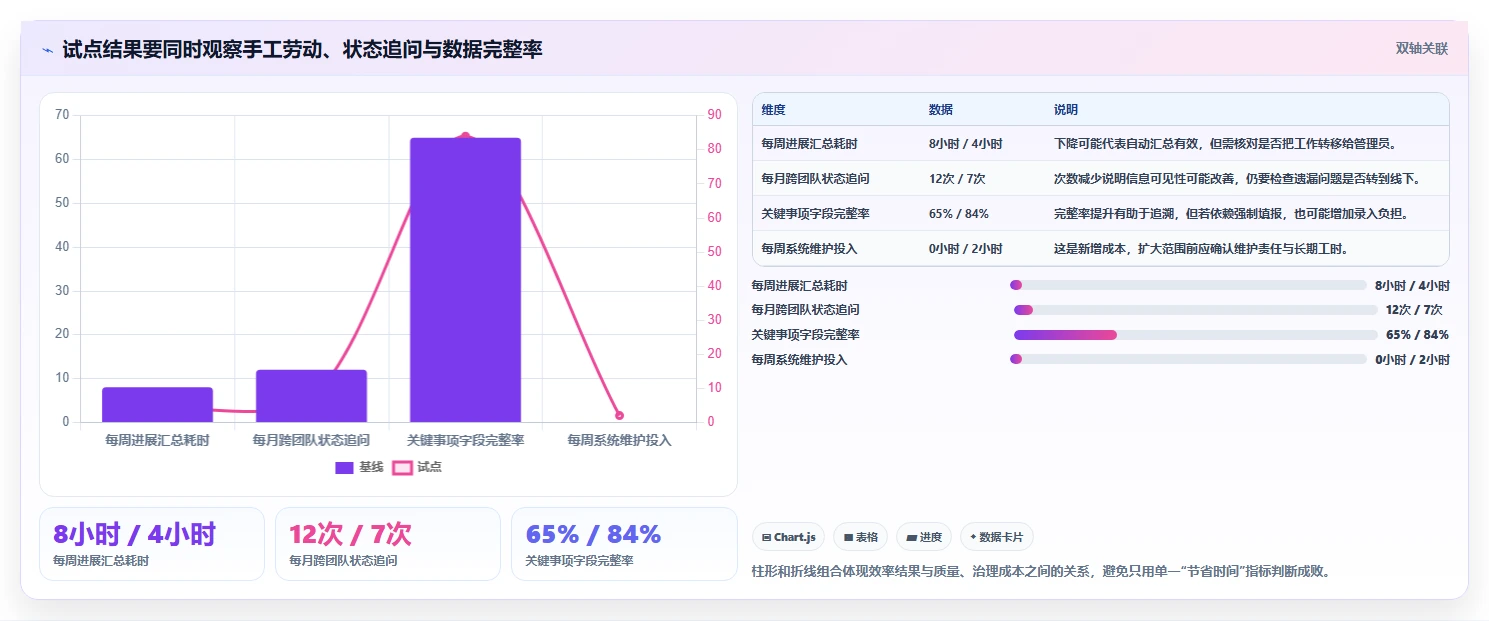Screen dimensions: 1489x621
Task: Click the 每月跨团队状态追问 progress bar
Action: 1196,310
